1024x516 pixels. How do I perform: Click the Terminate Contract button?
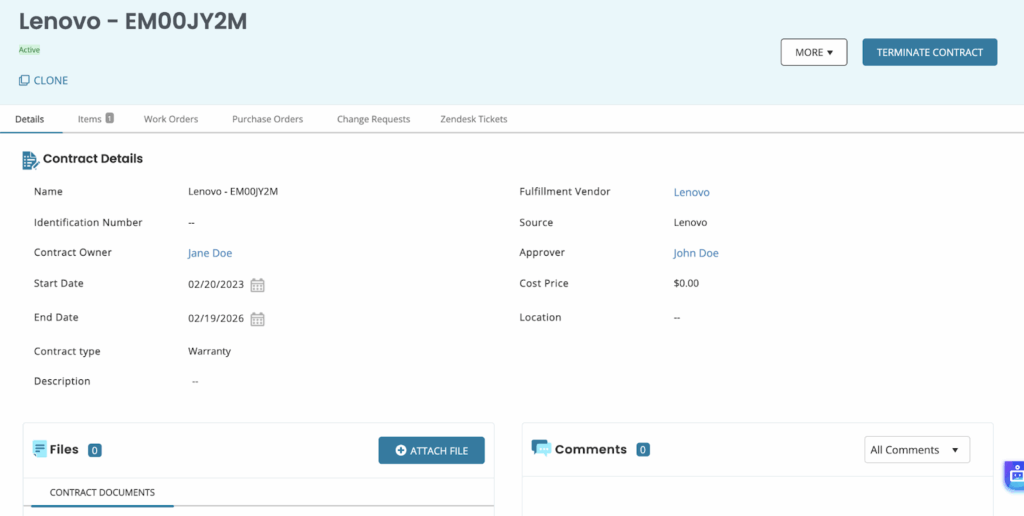930,52
